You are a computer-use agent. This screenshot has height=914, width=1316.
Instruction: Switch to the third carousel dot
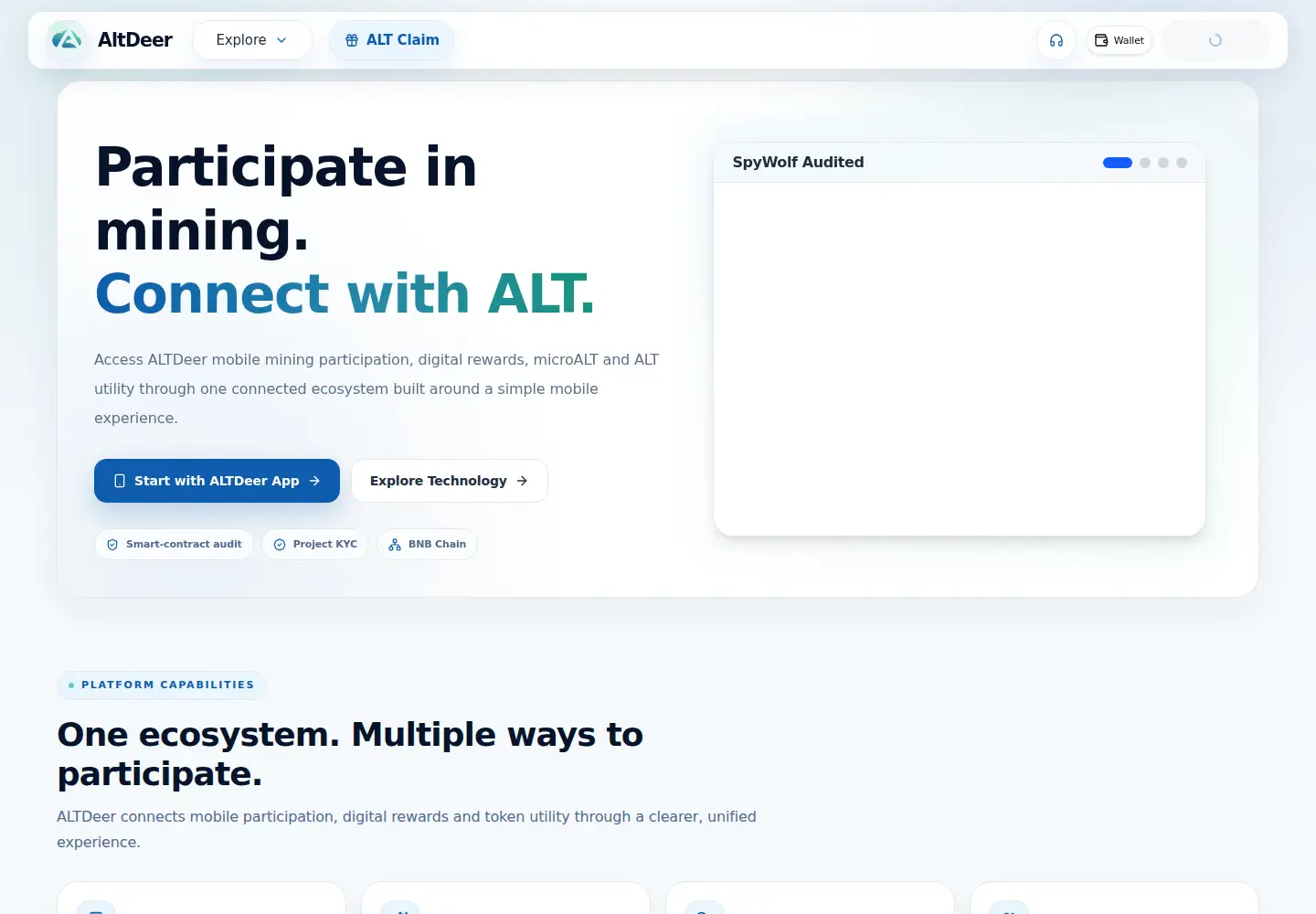[x=1163, y=163]
